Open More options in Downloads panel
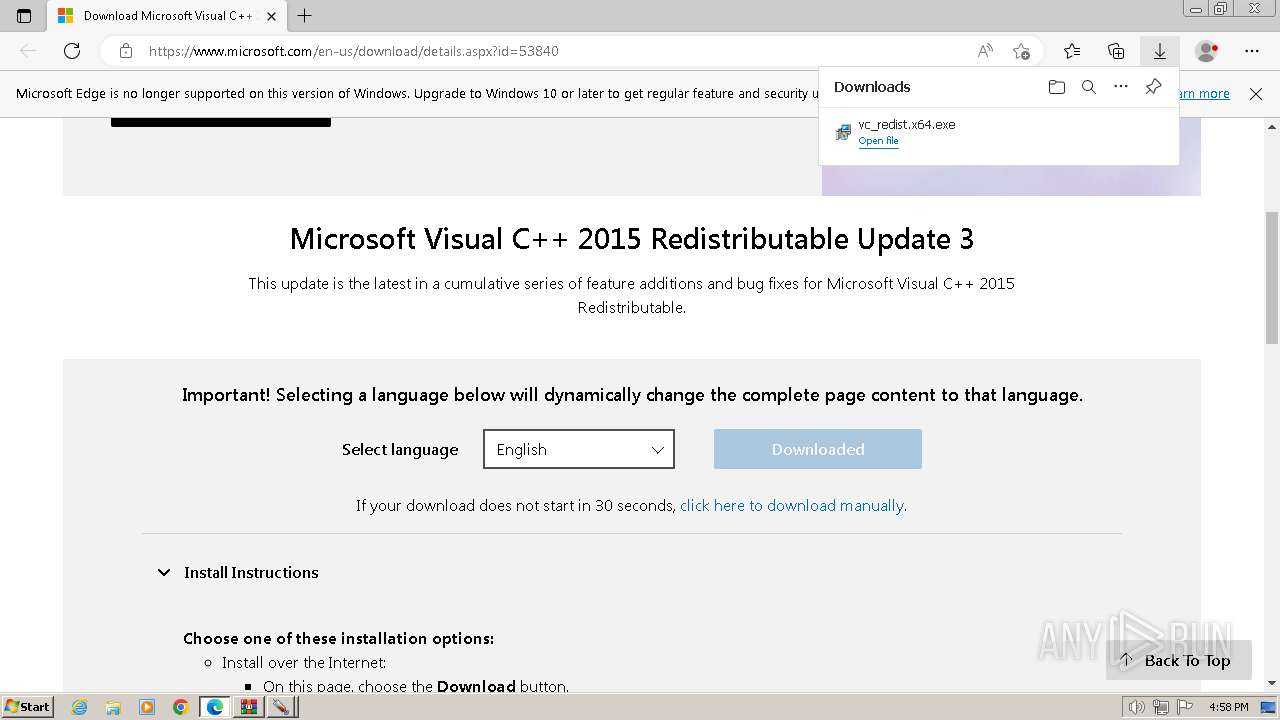The image size is (1280, 720). [x=1121, y=87]
